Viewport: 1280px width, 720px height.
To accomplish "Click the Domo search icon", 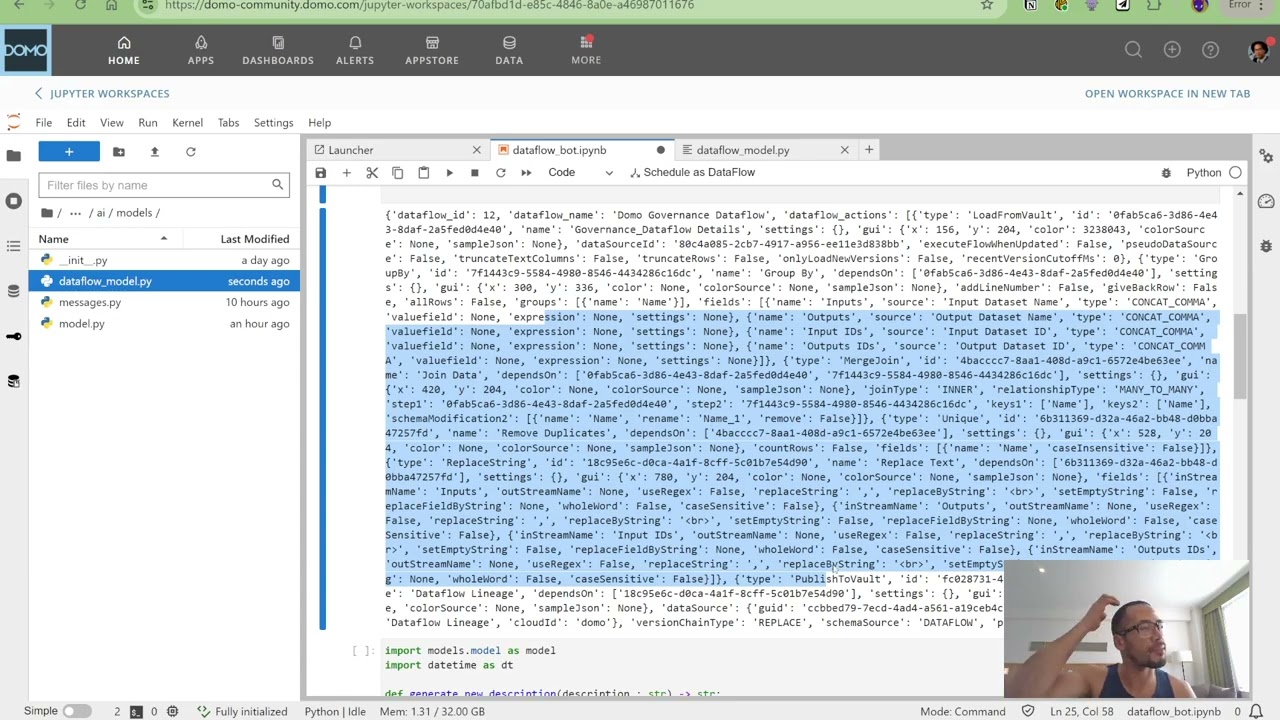I will 1133,50.
